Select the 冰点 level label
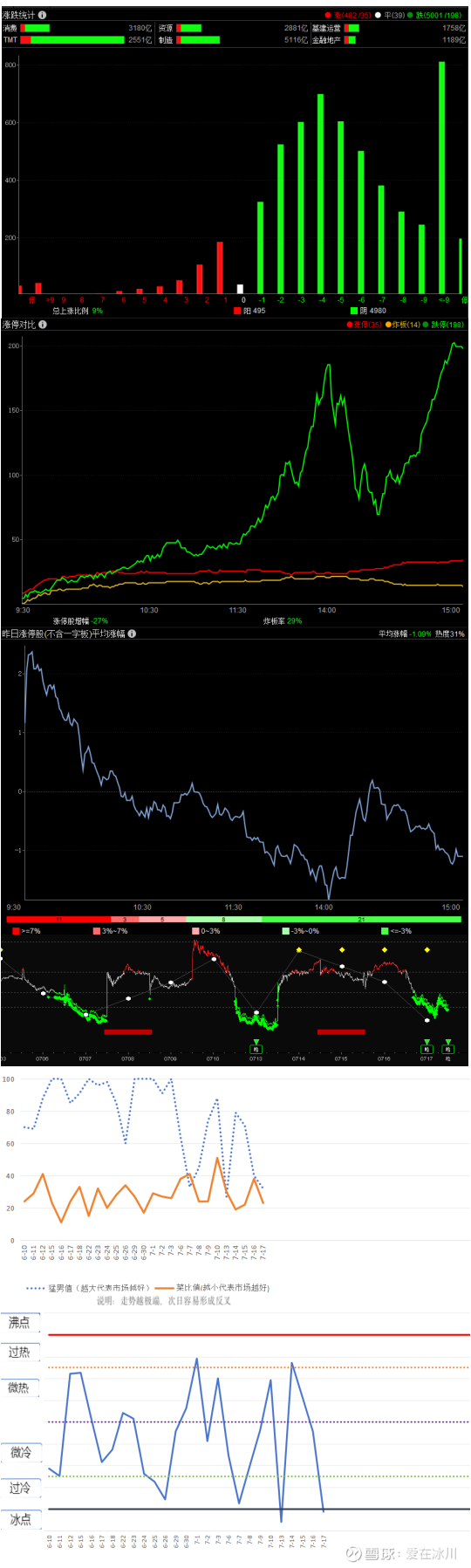Image resolution: width=471 pixels, height=1568 pixels. coord(20,1519)
